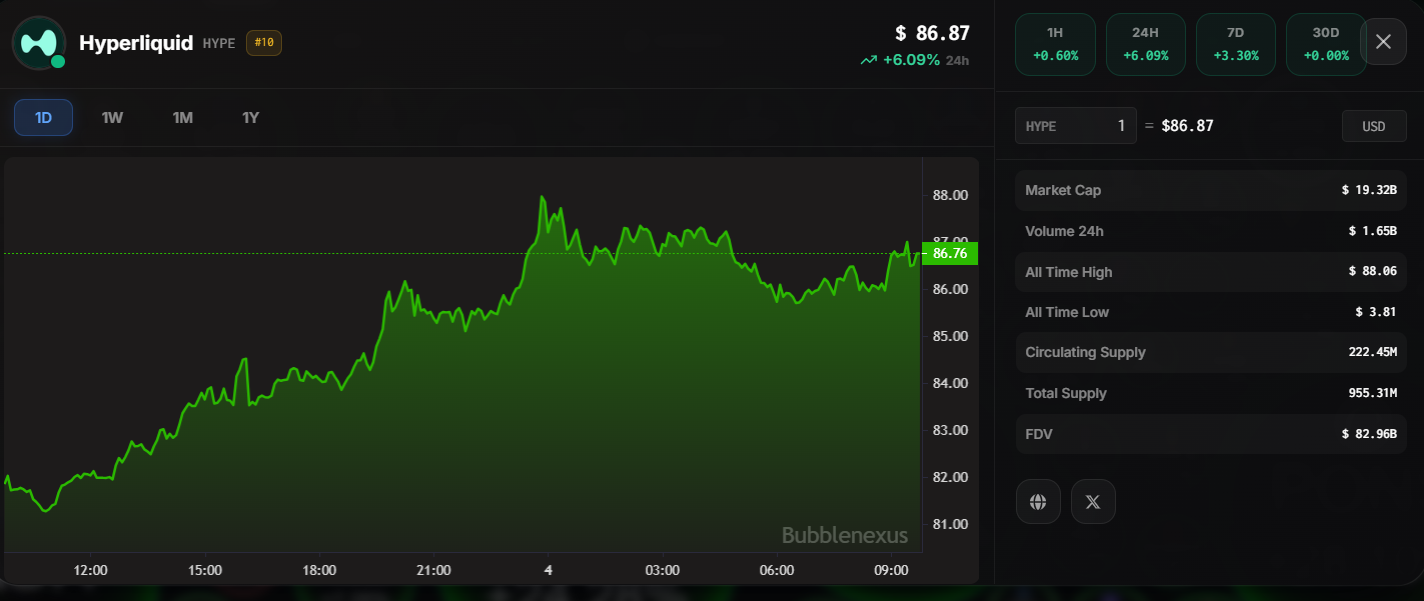Click the 86.76 current price chart label
1424x601 pixels.
949,253
